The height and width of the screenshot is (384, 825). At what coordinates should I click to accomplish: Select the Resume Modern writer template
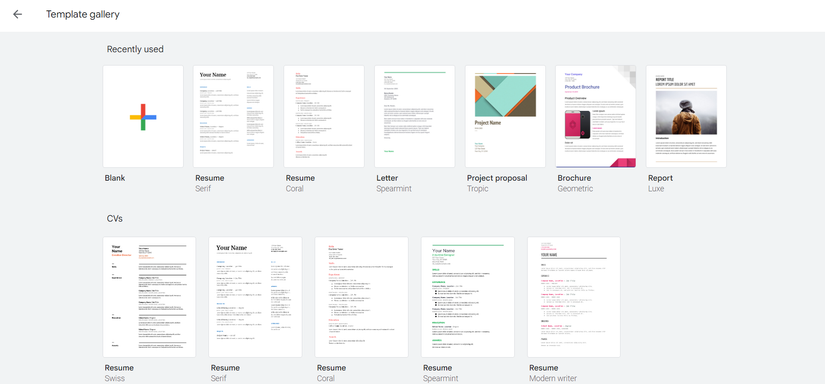[x=574, y=297]
